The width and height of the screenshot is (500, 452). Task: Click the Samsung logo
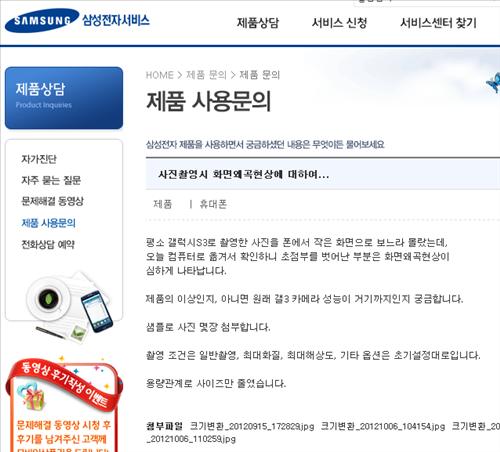pos(42,21)
